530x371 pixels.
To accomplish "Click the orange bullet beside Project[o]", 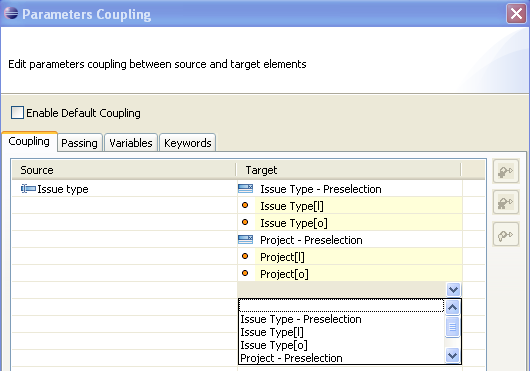I will [x=245, y=273].
